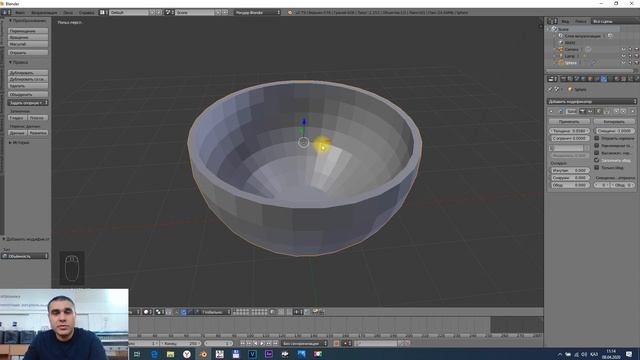The height and width of the screenshot is (360, 640).
Task: Open Задать опорную точку dropdown
Action: click(x=28, y=102)
